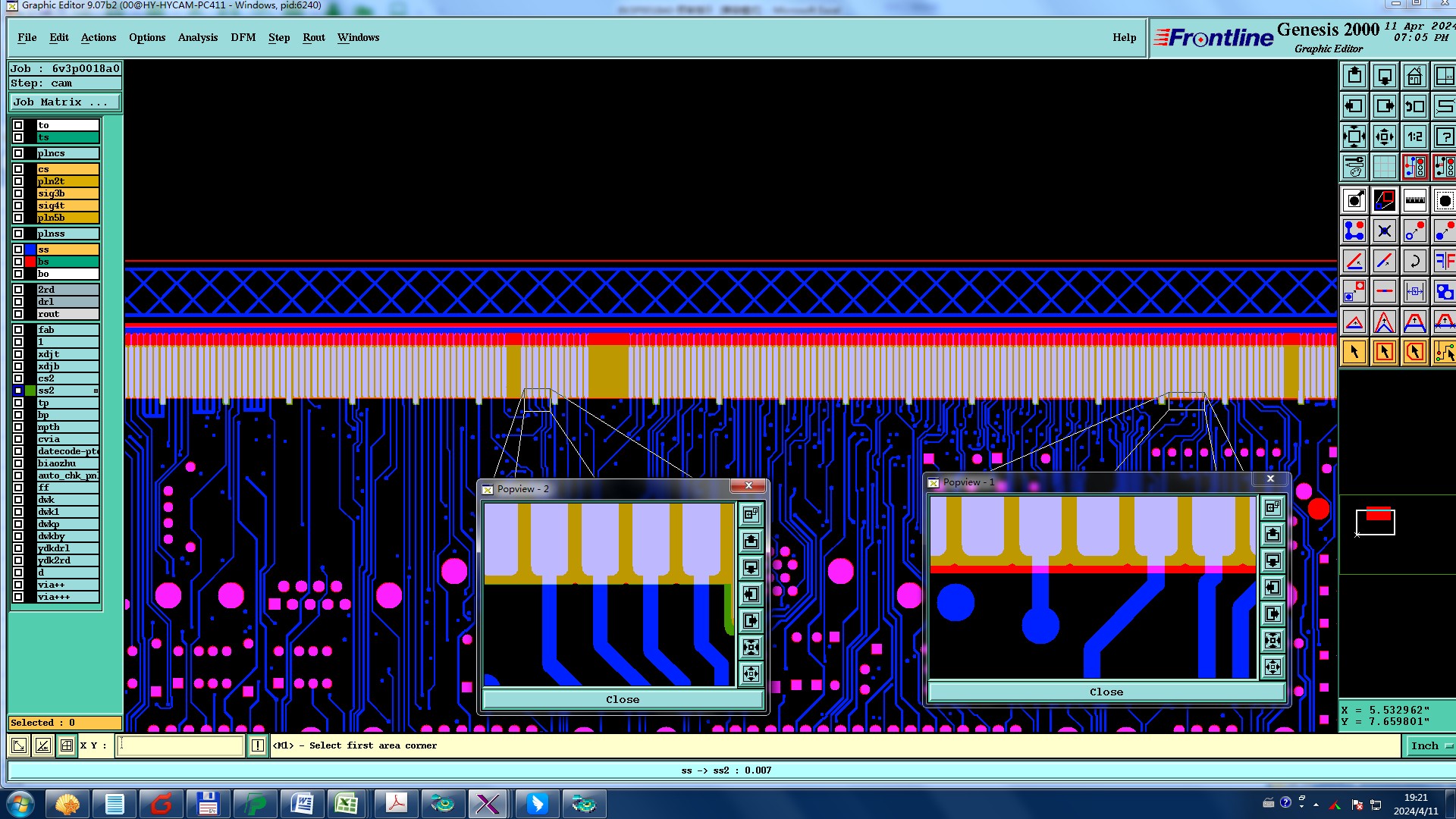
Task: Open the DFM menu
Action: (243, 37)
